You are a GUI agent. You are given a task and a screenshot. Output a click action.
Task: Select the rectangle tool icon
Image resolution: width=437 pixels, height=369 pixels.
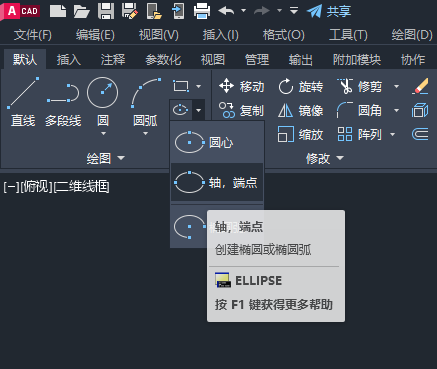coord(181,86)
